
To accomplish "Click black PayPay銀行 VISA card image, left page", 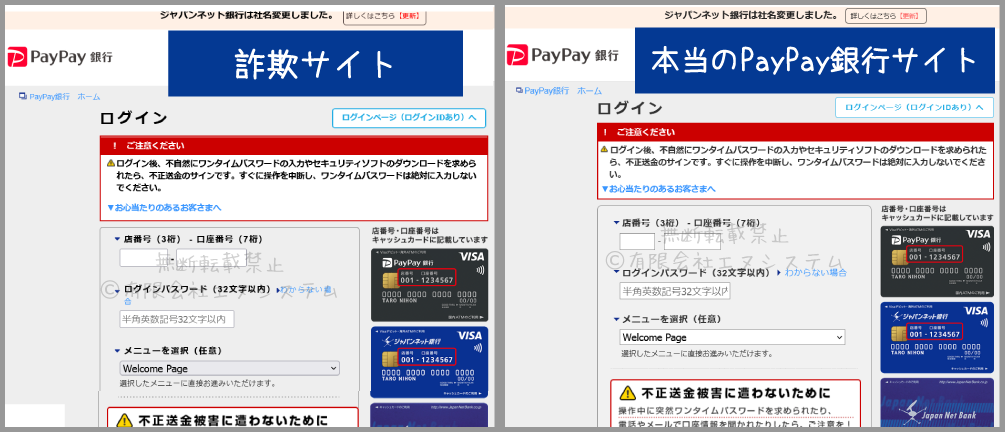I will pyautogui.click(x=429, y=285).
